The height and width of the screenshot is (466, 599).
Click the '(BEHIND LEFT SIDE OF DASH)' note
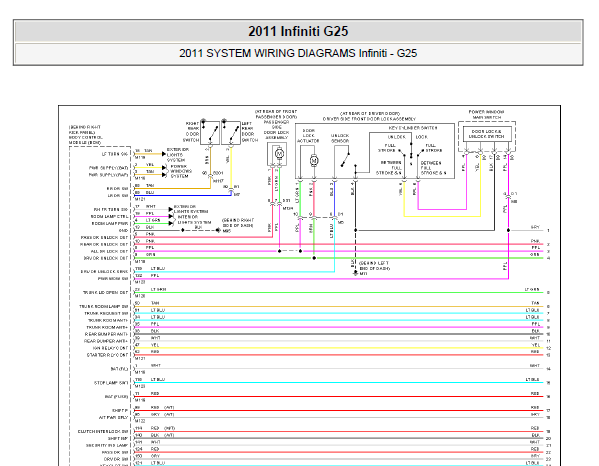click(x=374, y=266)
